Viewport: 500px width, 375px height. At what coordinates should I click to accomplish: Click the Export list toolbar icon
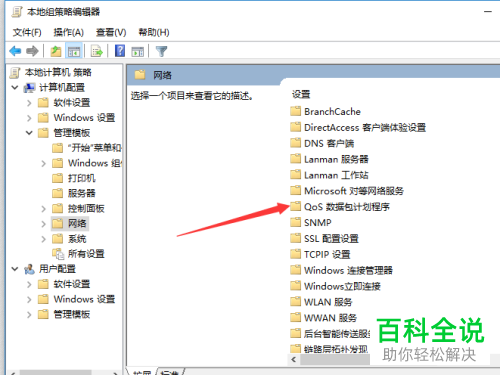[x=97, y=51]
